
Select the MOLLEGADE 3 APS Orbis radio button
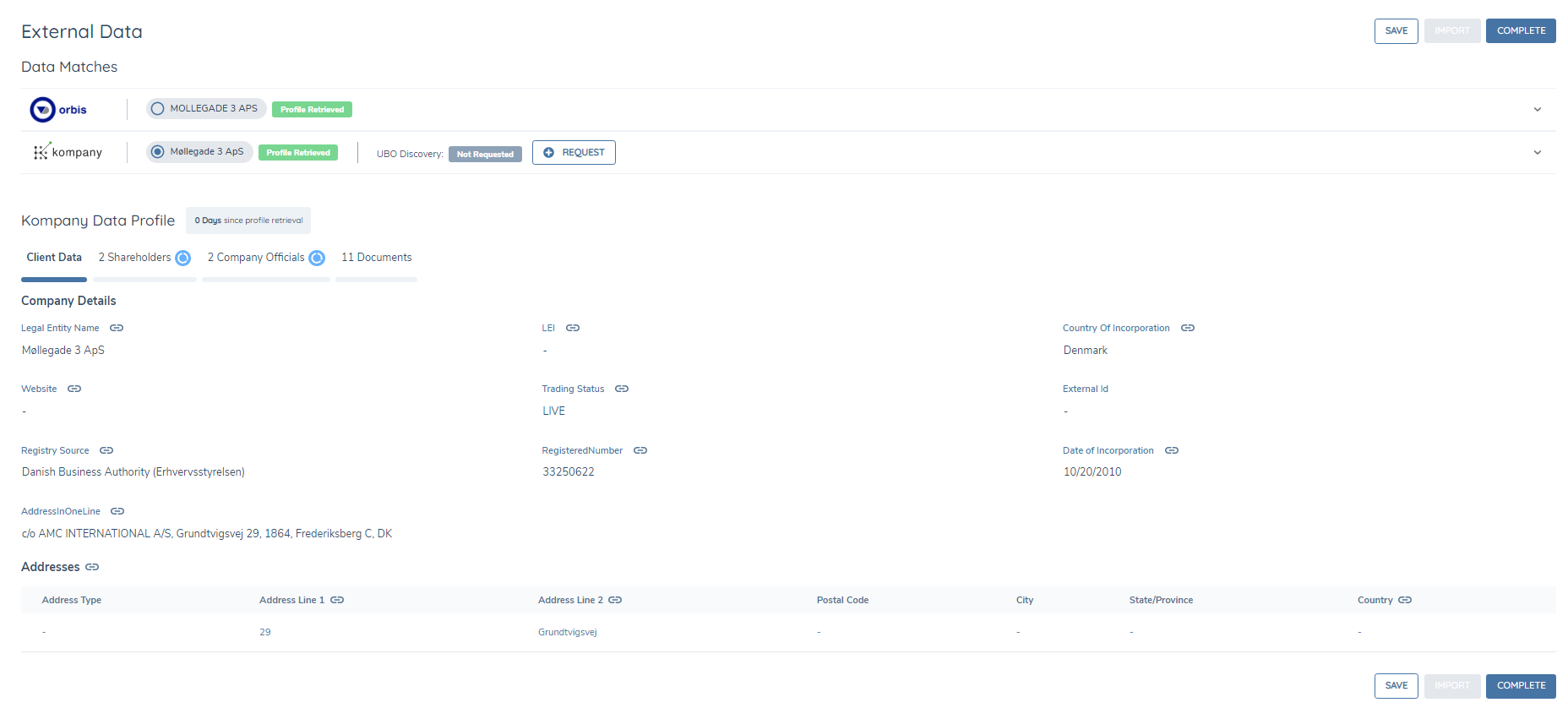pyautogui.click(x=157, y=109)
